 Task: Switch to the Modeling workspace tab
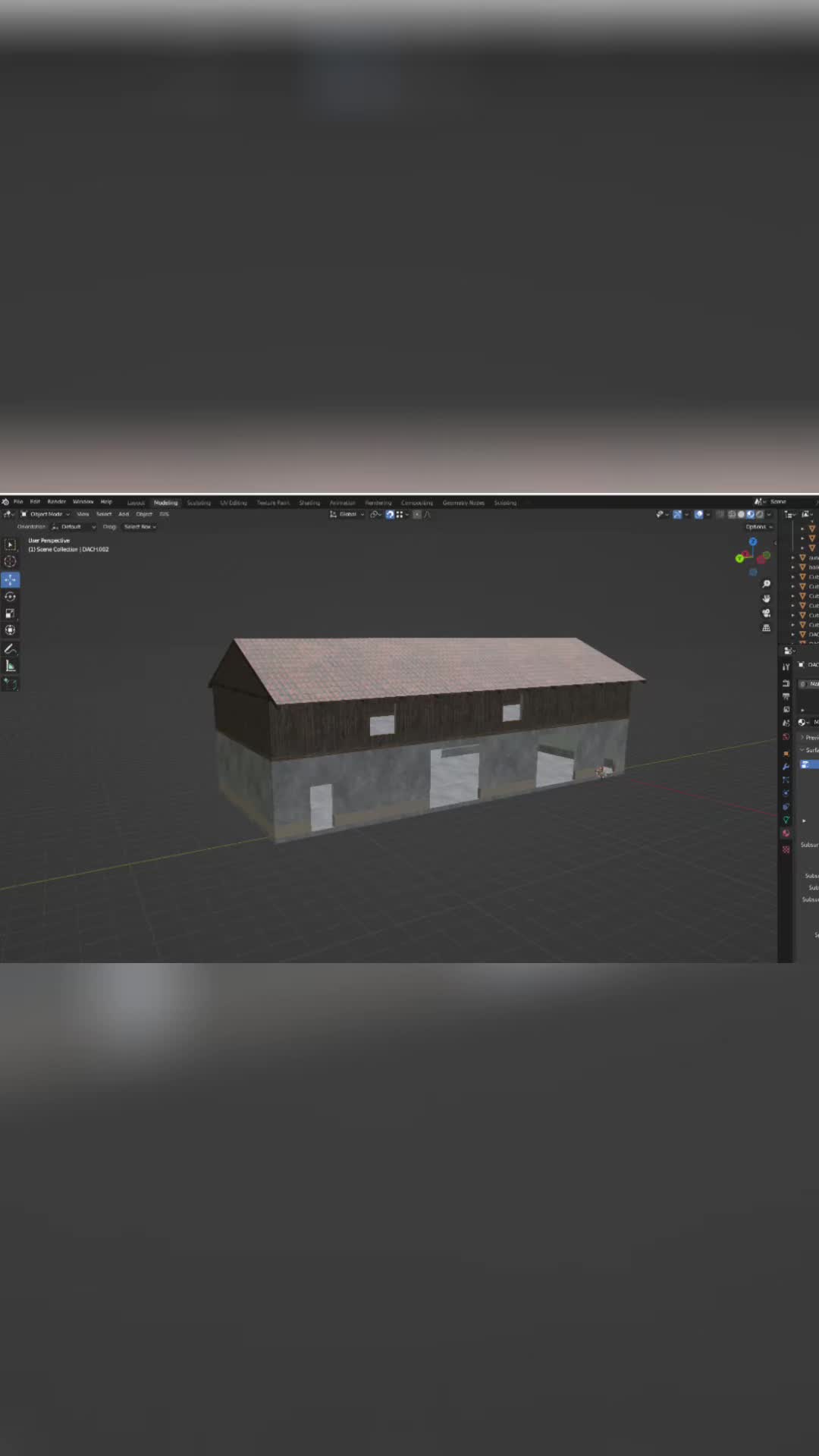pos(166,503)
